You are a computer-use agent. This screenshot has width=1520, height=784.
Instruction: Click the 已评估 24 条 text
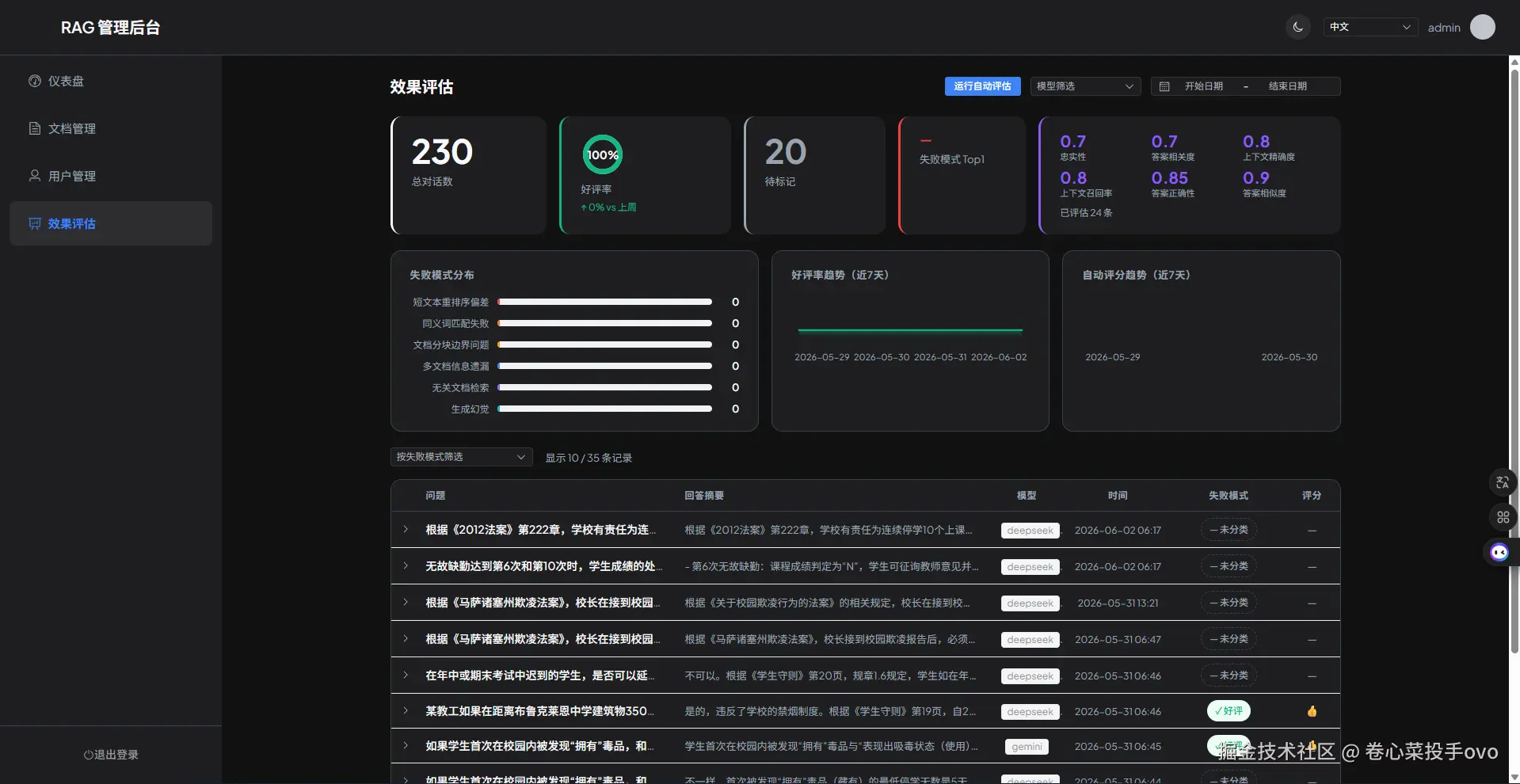[1086, 213]
